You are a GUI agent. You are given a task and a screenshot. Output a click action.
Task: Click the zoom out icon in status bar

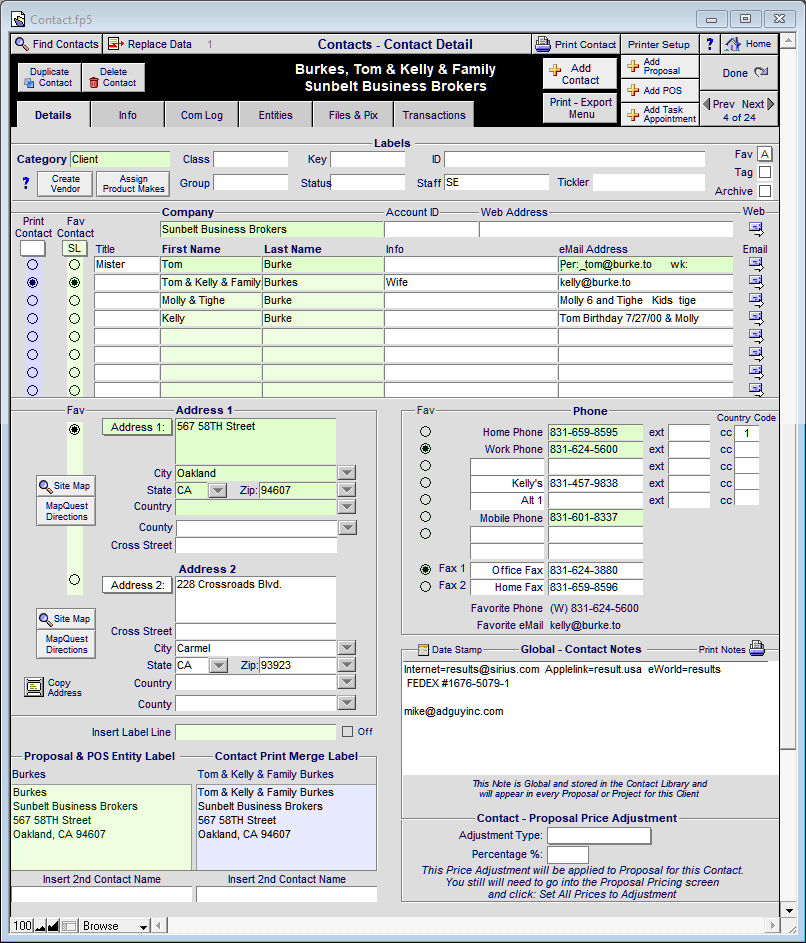point(40,926)
